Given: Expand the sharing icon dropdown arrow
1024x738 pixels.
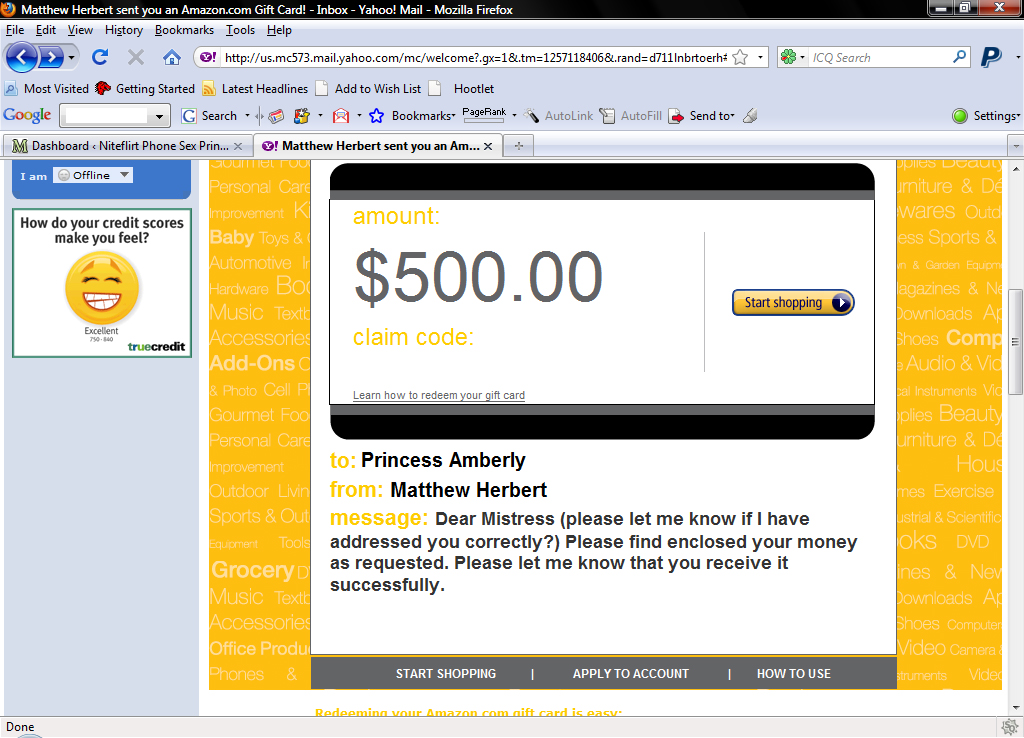Looking at the screenshot, I should (320, 116).
